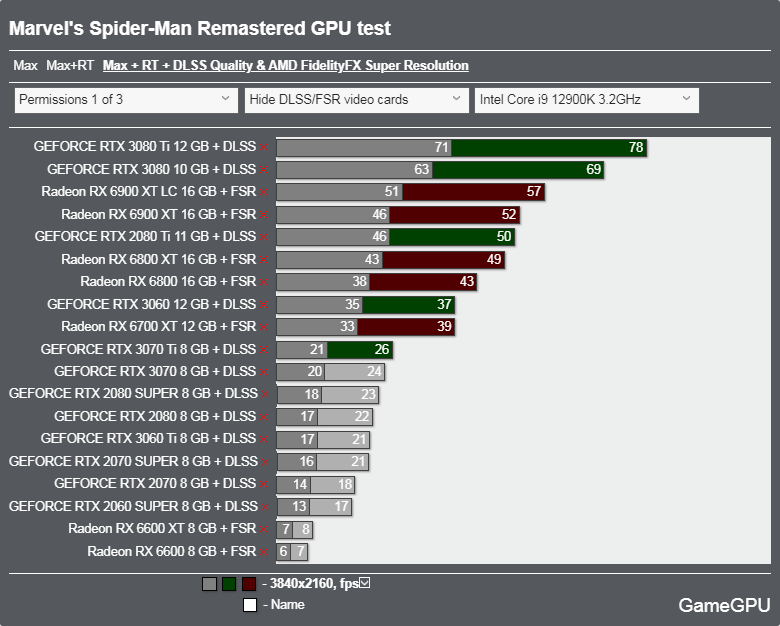Viewport: 780px width, 626px height.
Task: Remove Radeon RX 6600 8 GB + FSR row
Action: [263, 552]
